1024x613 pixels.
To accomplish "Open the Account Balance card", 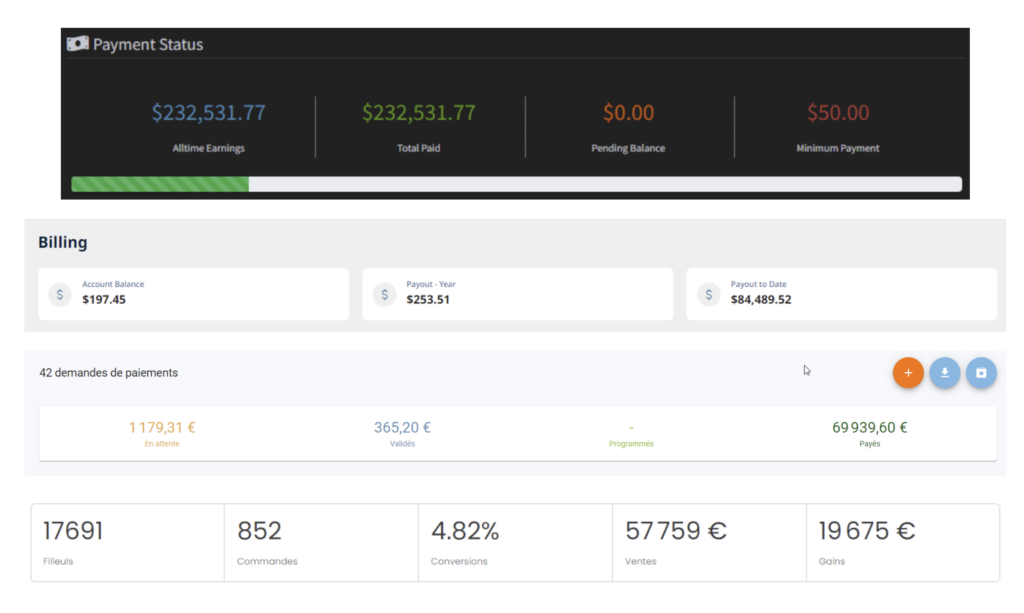I will [193, 294].
